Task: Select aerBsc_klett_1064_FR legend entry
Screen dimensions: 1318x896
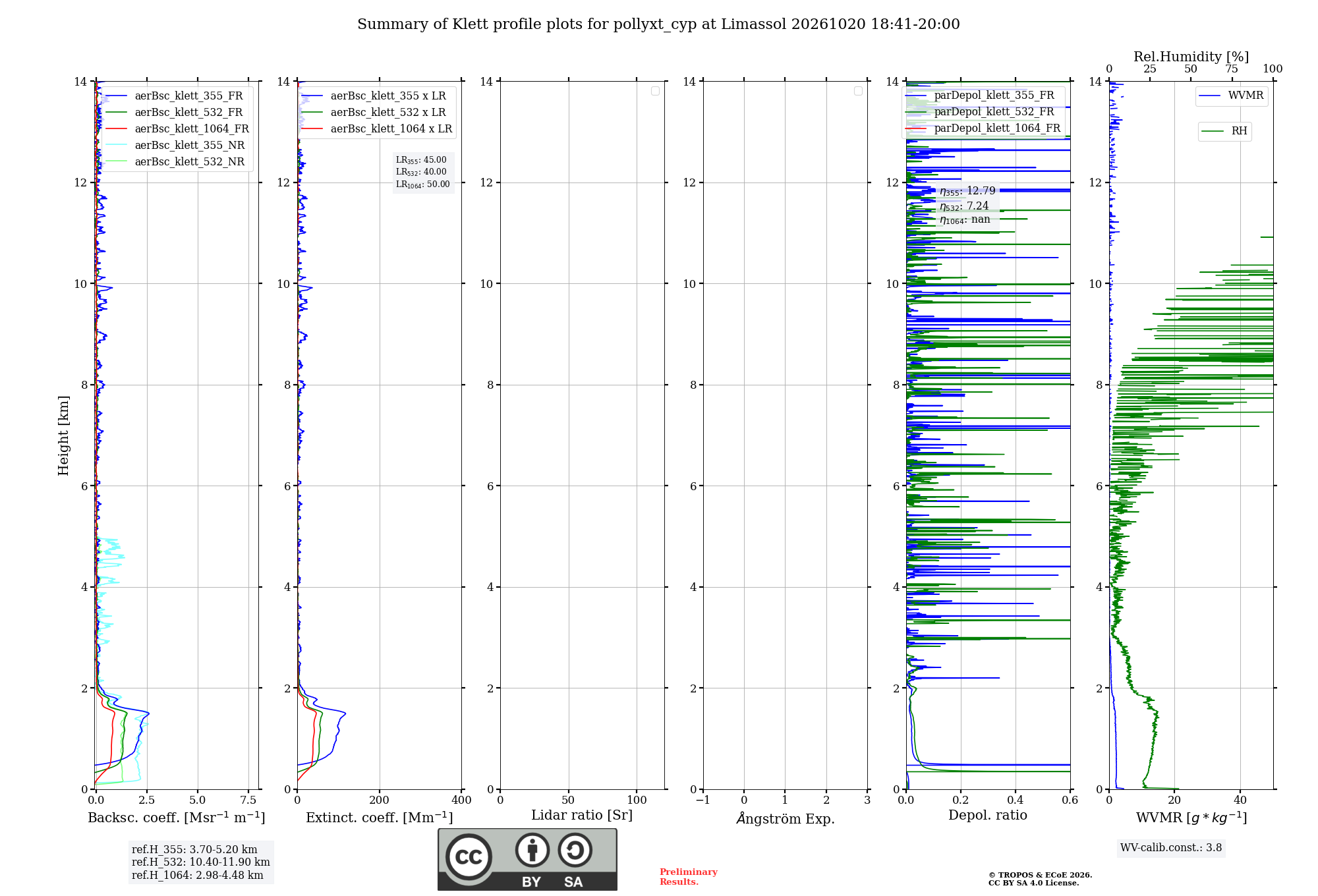Action: click(177, 128)
